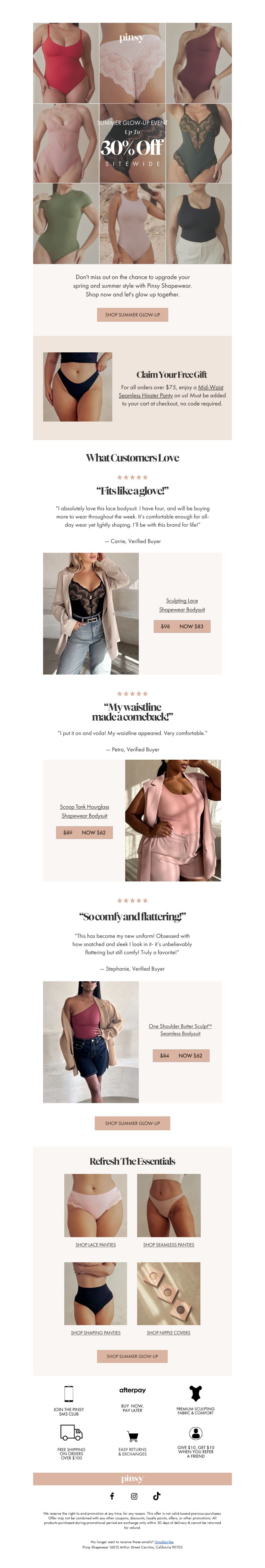The height and width of the screenshot is (1568, 265).
Task: Click the phone icon for SMS club
Action: pos(69,1394)
